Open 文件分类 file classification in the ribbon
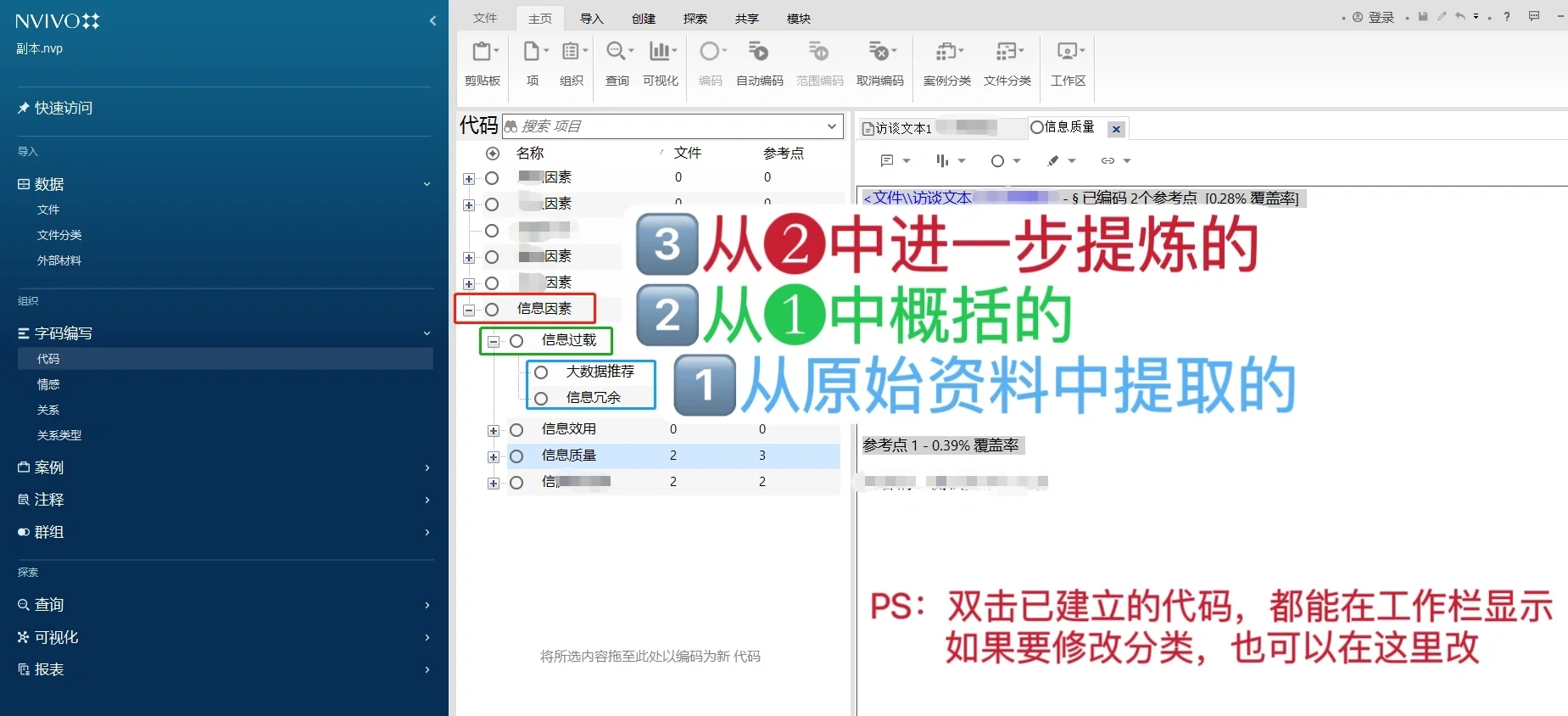The height and width of the screenshot is (716, 1568). coord(1007,63)
